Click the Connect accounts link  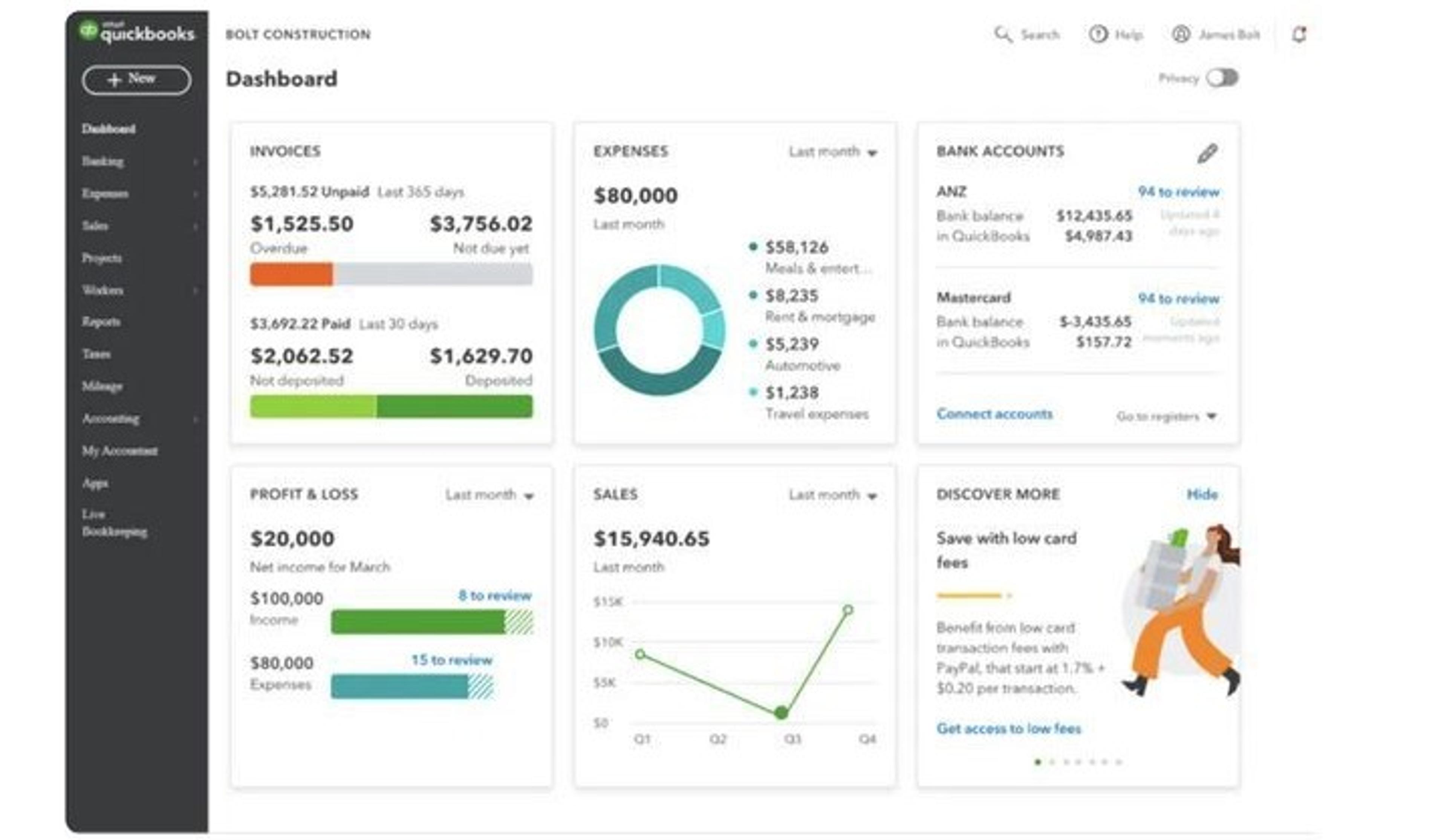(994, 414)
